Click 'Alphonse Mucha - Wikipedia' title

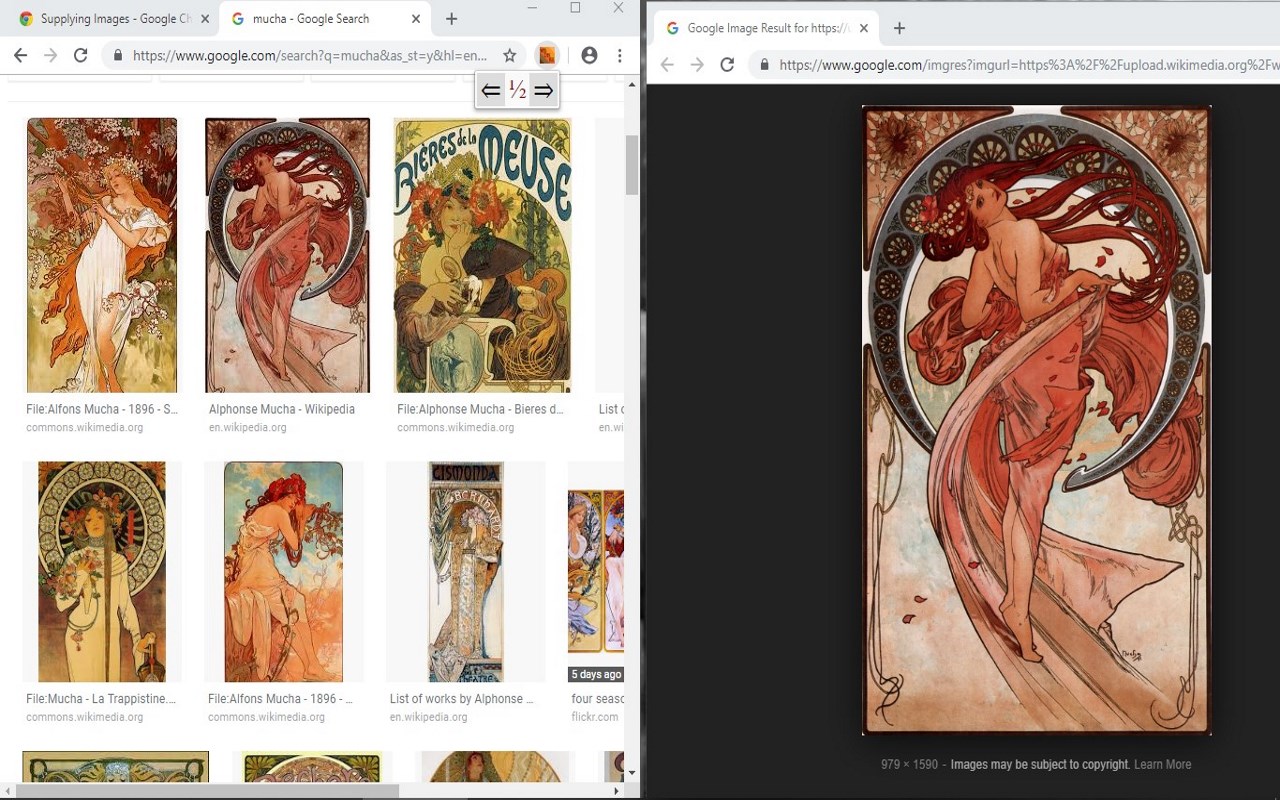point(282,409)
